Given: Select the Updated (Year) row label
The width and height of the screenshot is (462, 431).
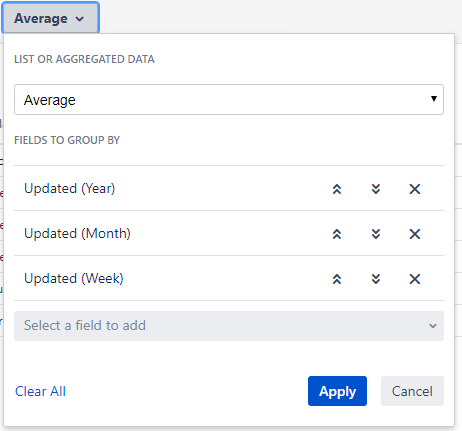Looking at the screenshot, I should pos(70,189).
